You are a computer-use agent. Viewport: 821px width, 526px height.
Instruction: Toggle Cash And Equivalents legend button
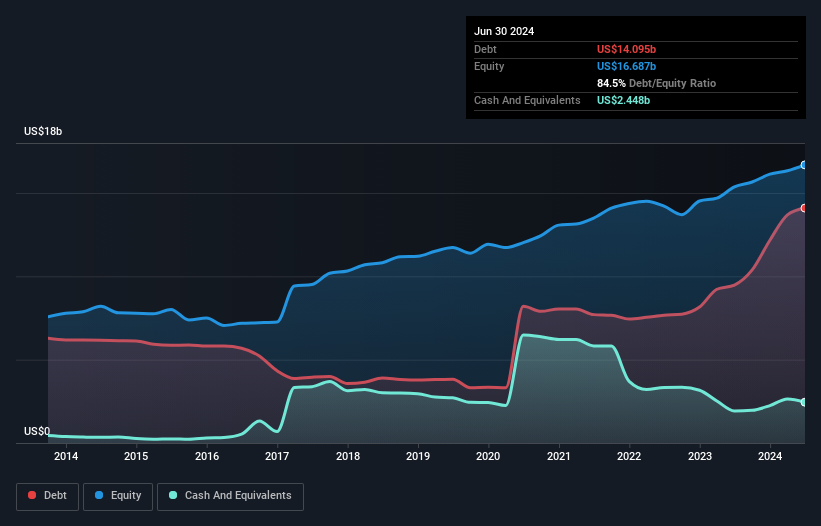pyautogui.click(x=230, y=496)
